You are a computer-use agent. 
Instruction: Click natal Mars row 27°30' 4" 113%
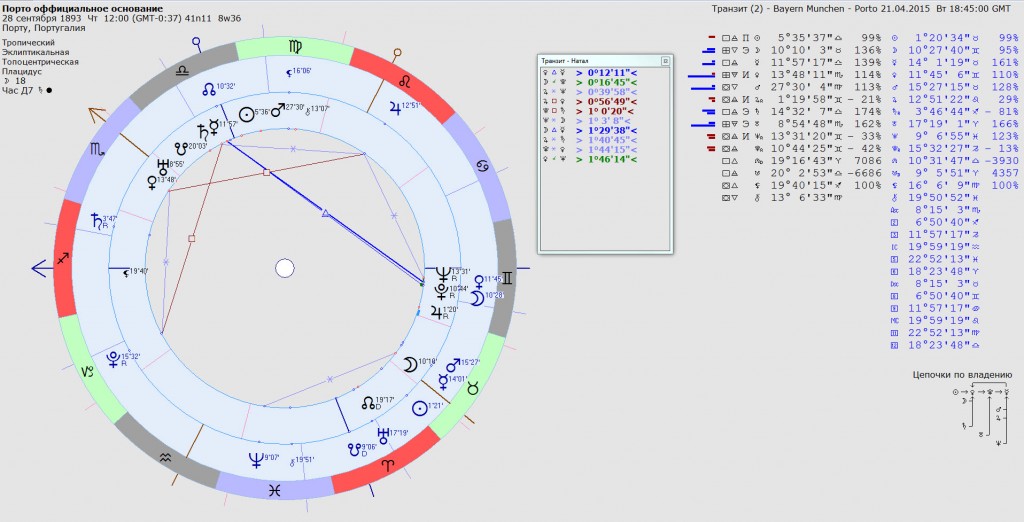pos(801,87)
